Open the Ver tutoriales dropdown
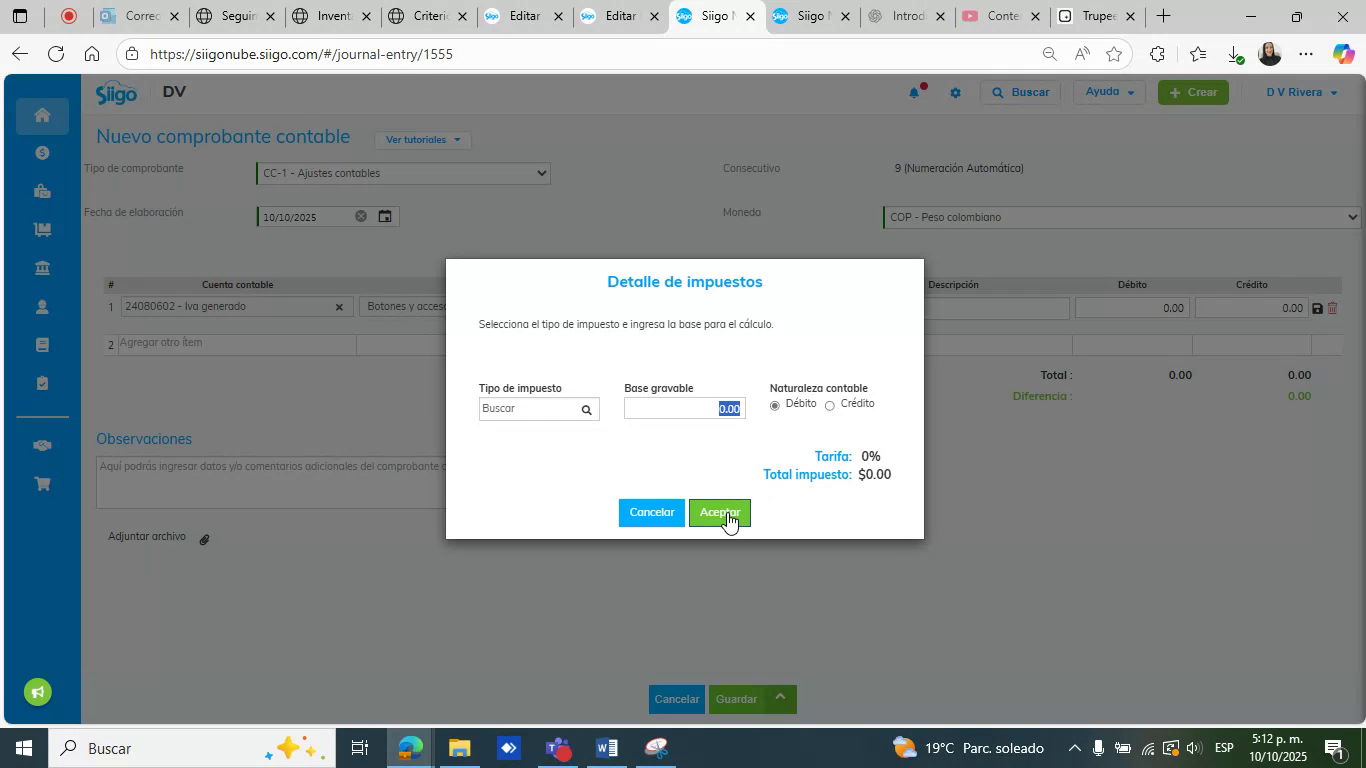Image resolution: width=1366 pixels, height=768 pixels. point(422,139)
